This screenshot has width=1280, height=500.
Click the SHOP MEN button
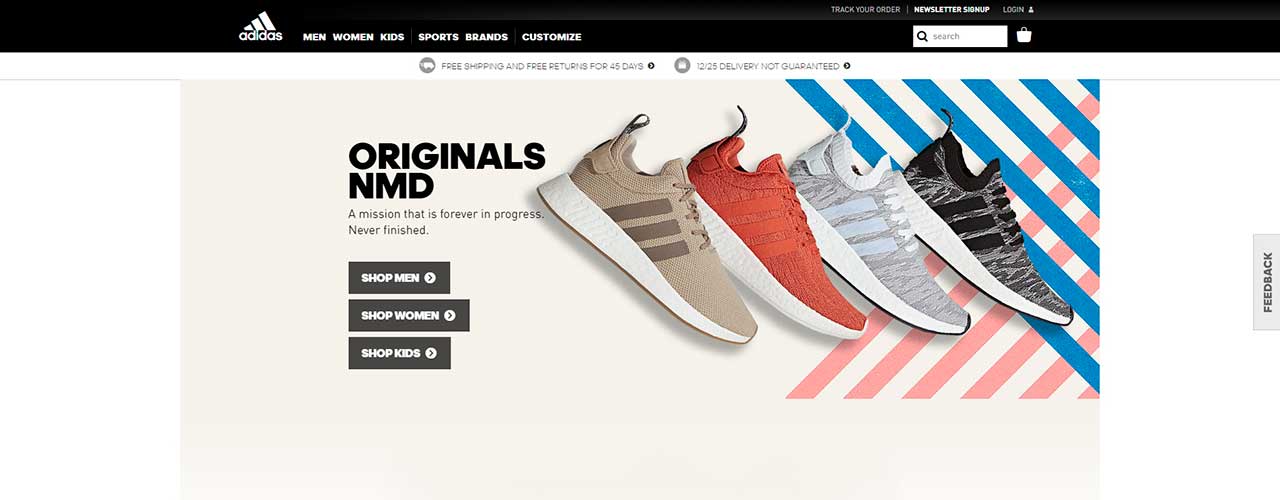399,278
